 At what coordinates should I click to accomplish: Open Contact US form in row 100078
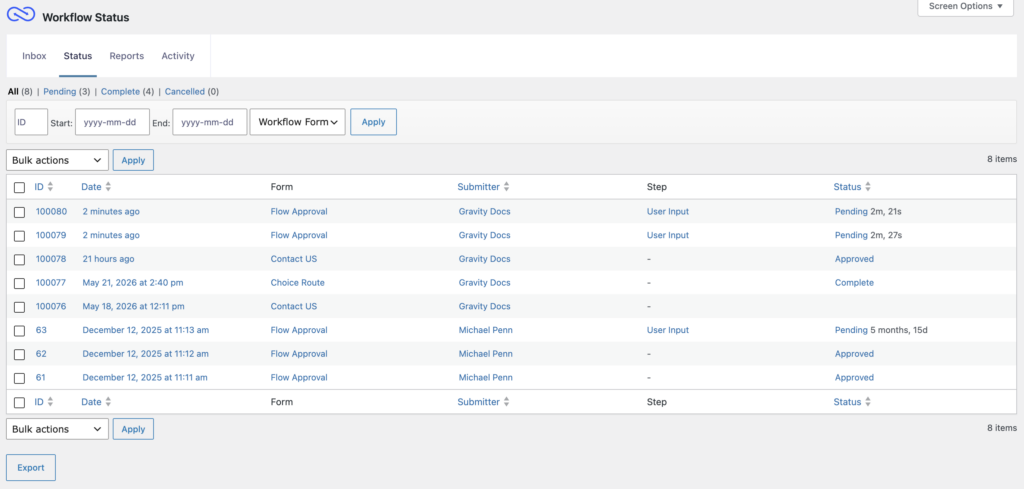[x=294, y=259]
